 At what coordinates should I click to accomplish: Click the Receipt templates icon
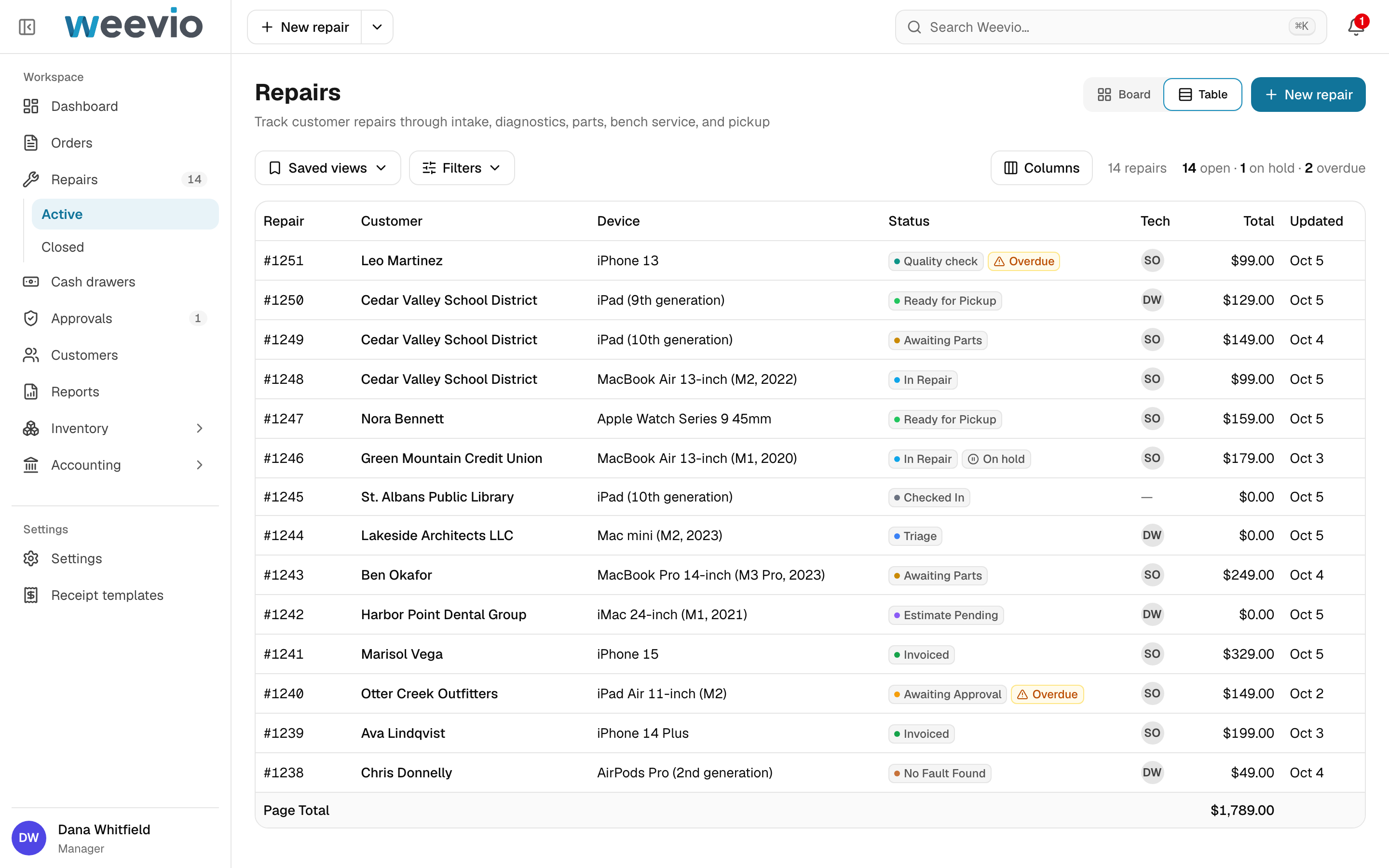coord(31,596)
